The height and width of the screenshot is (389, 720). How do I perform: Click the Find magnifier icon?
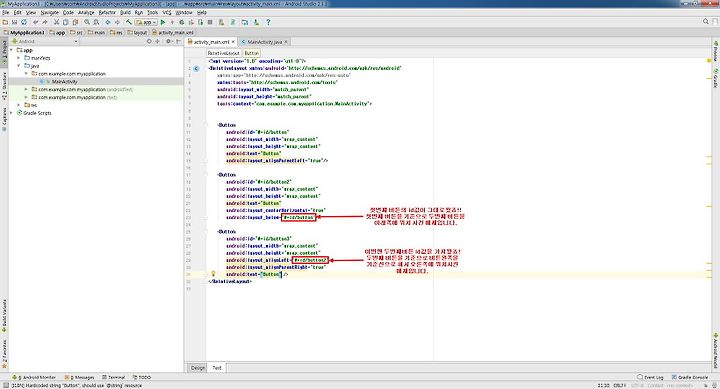pyautogui.click(x=87, y=22)
